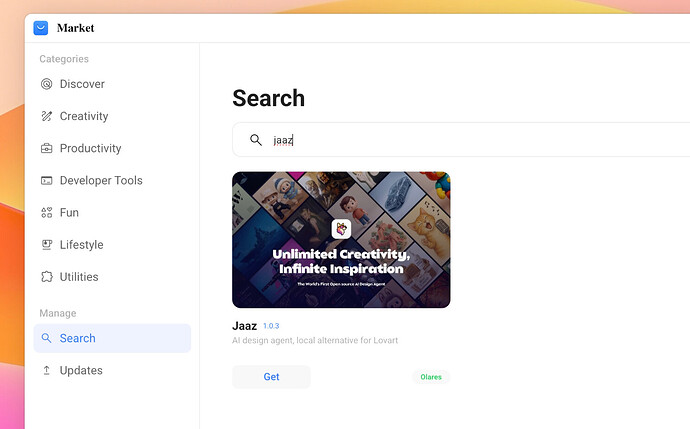This screenshot has width=690, height=429.
Task: Click the Developer Tools terminal icon
Action: tap(46, 180)
